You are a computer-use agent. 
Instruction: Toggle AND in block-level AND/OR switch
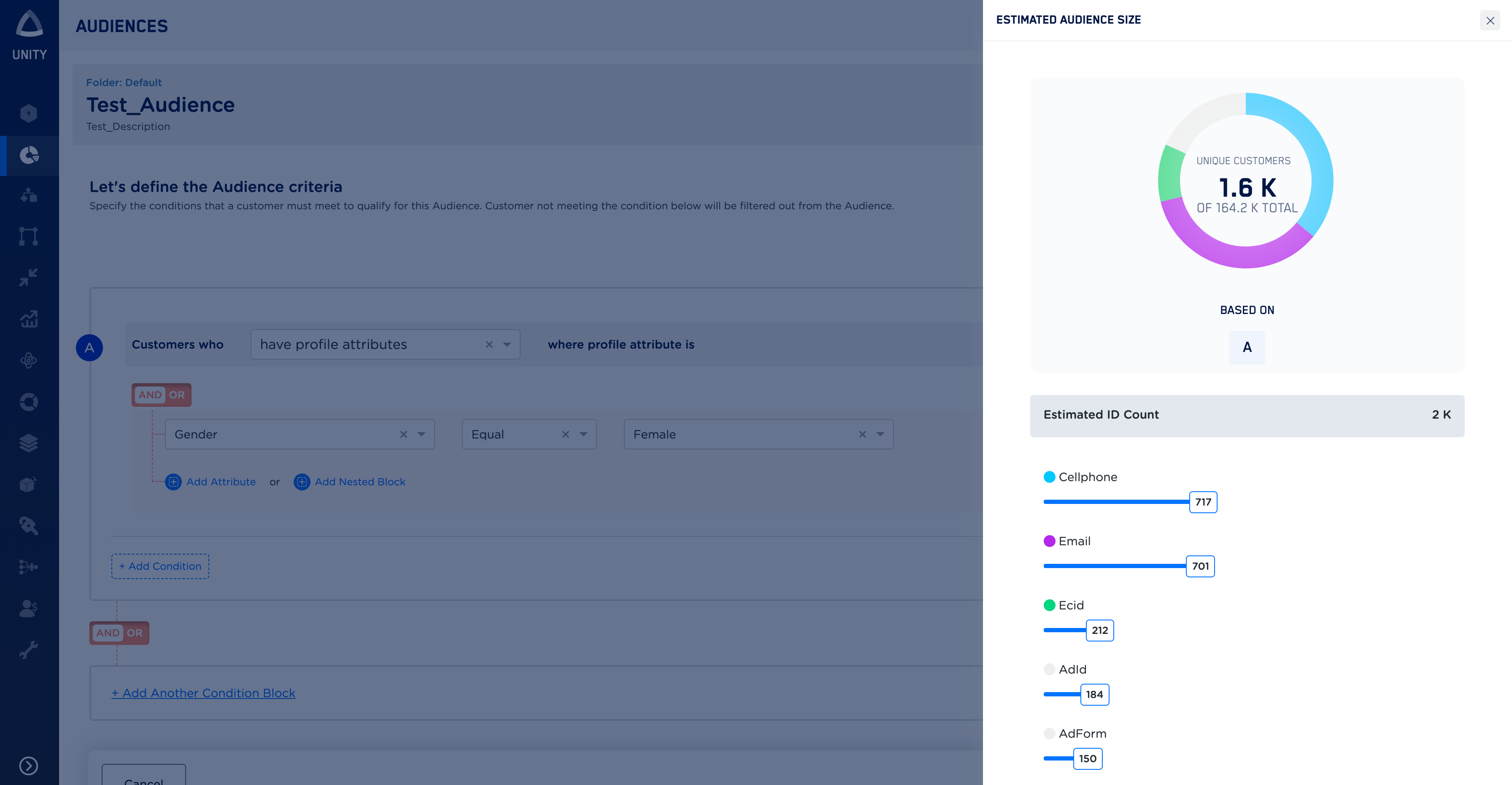pyautogui.click(x=108, y=633)
